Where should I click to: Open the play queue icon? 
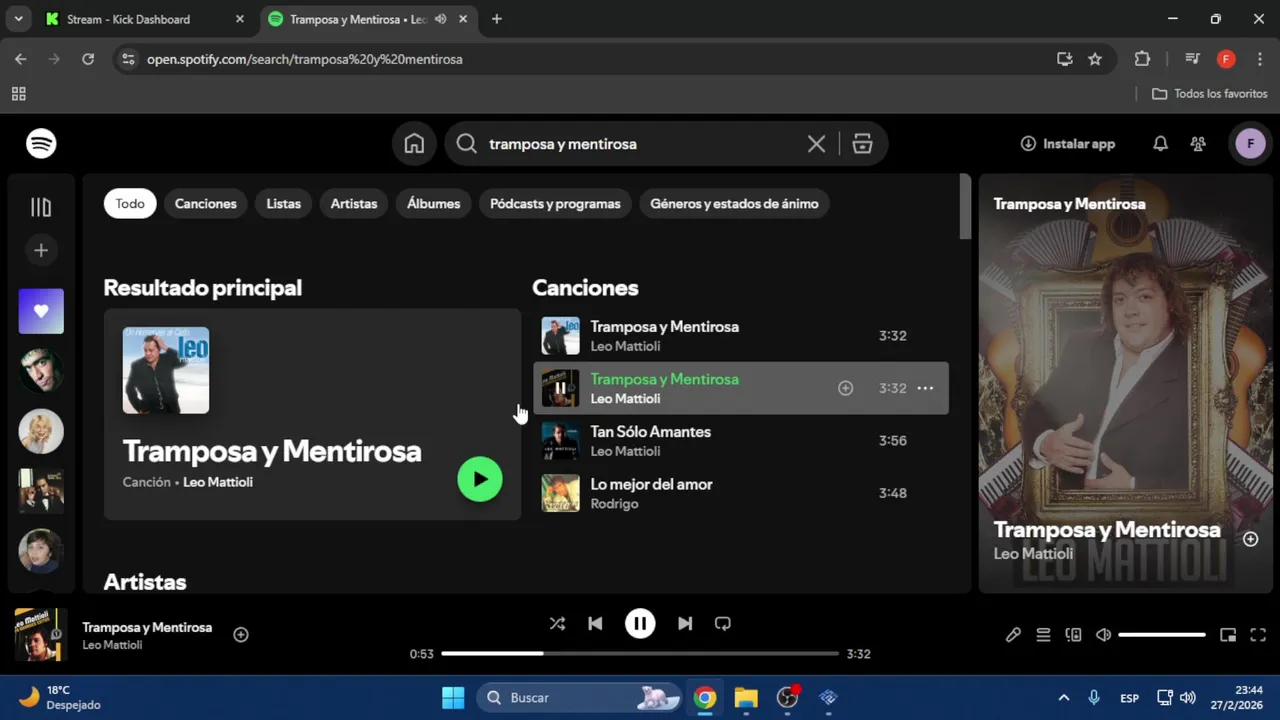pyautogui.click(x=1043, y=635)
